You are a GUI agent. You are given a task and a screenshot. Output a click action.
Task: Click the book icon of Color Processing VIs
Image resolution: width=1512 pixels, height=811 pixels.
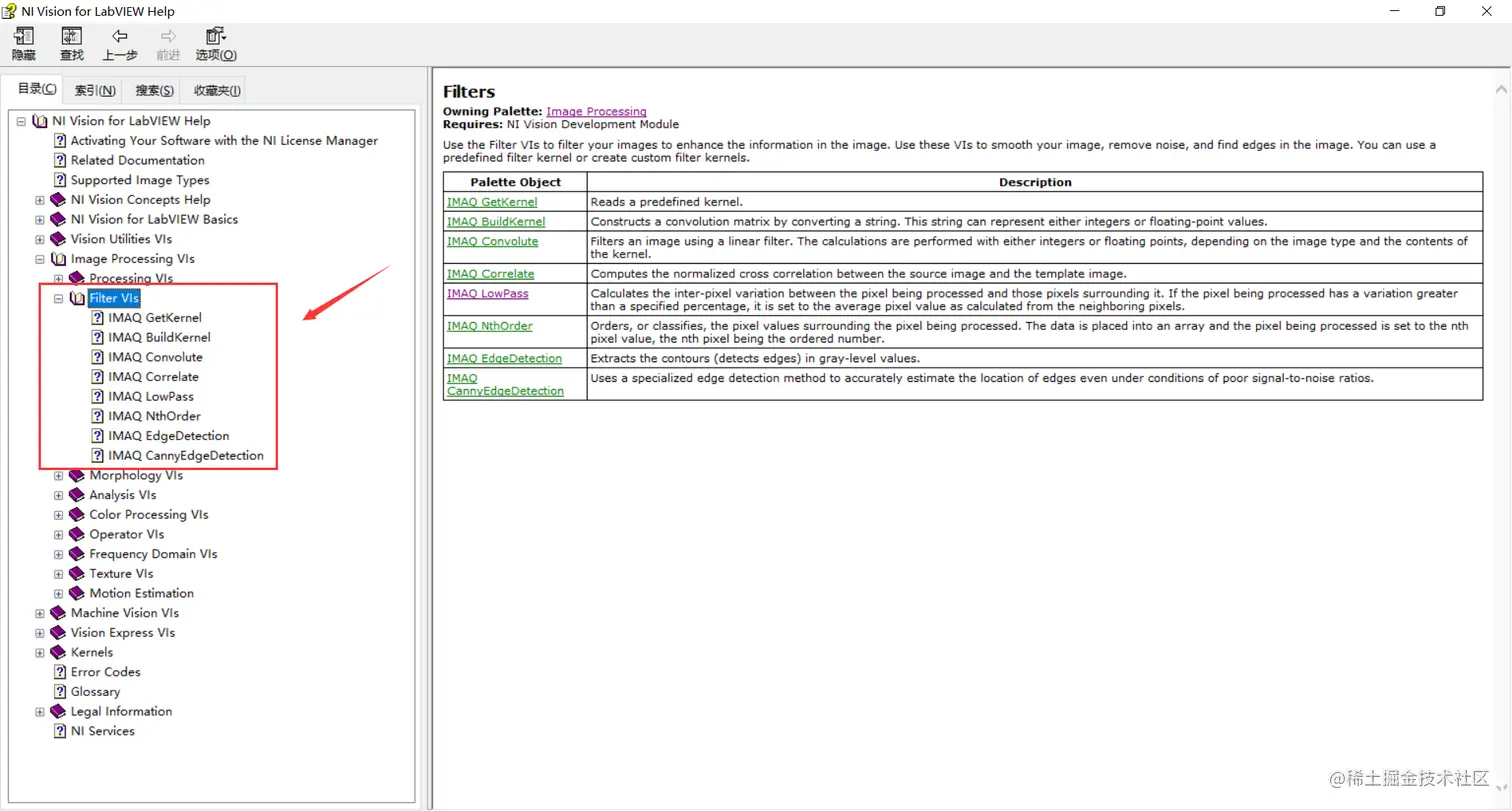tap(78, 514)
